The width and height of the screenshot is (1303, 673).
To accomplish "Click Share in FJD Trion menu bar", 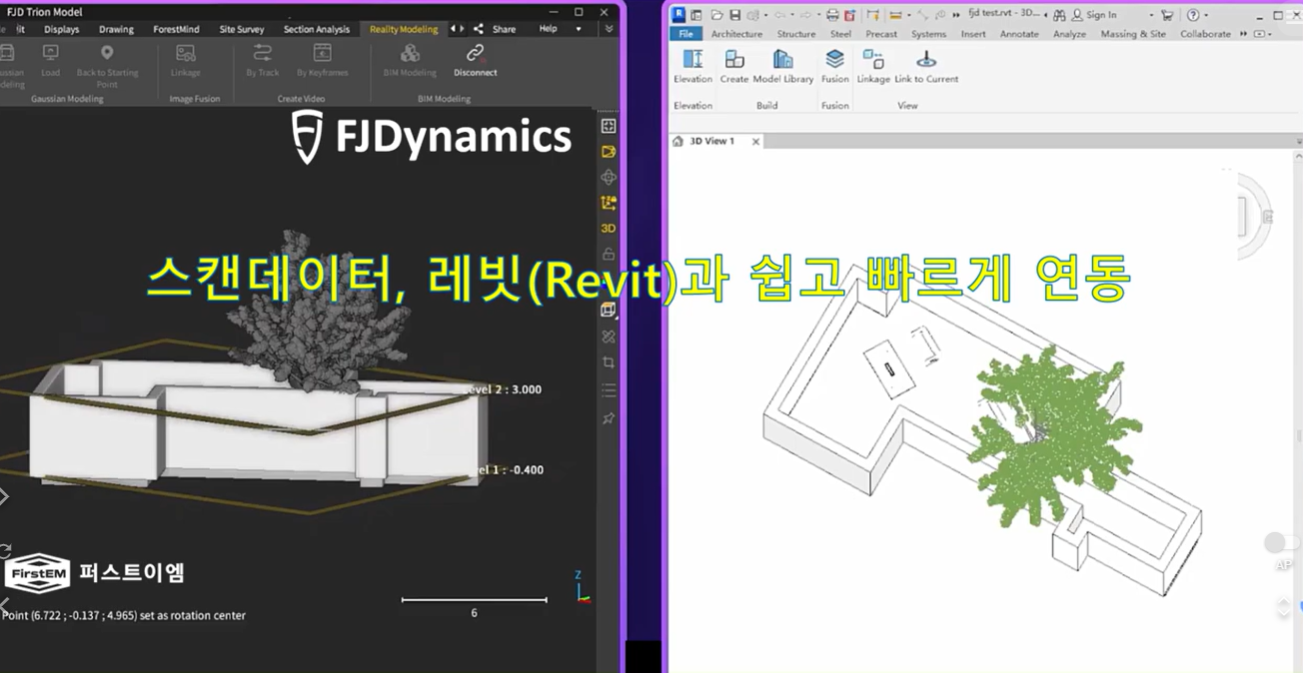I will click(x=495, y=29).
